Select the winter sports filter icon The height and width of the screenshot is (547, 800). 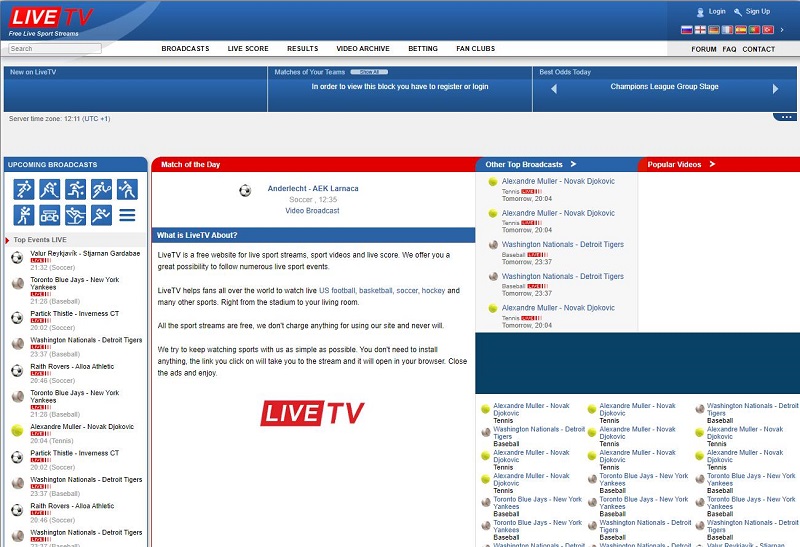pos(76,215)
